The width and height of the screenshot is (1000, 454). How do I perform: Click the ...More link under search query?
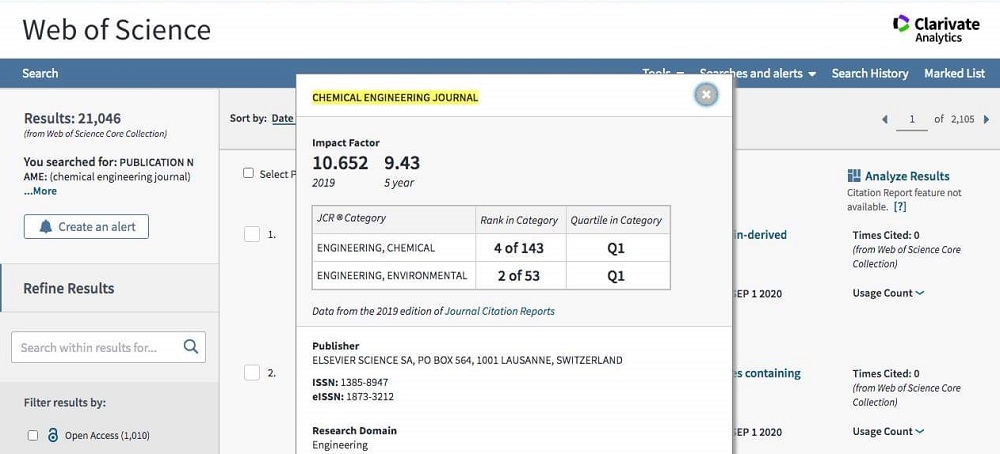40,191
